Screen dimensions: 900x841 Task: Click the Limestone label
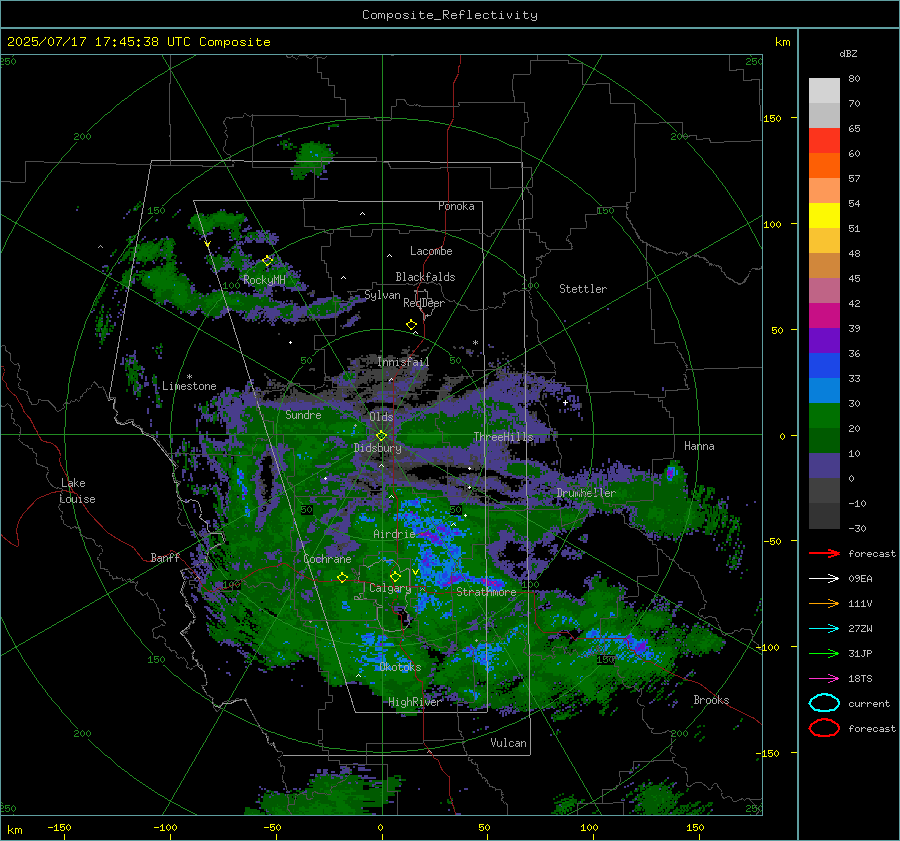coord(189,386)
